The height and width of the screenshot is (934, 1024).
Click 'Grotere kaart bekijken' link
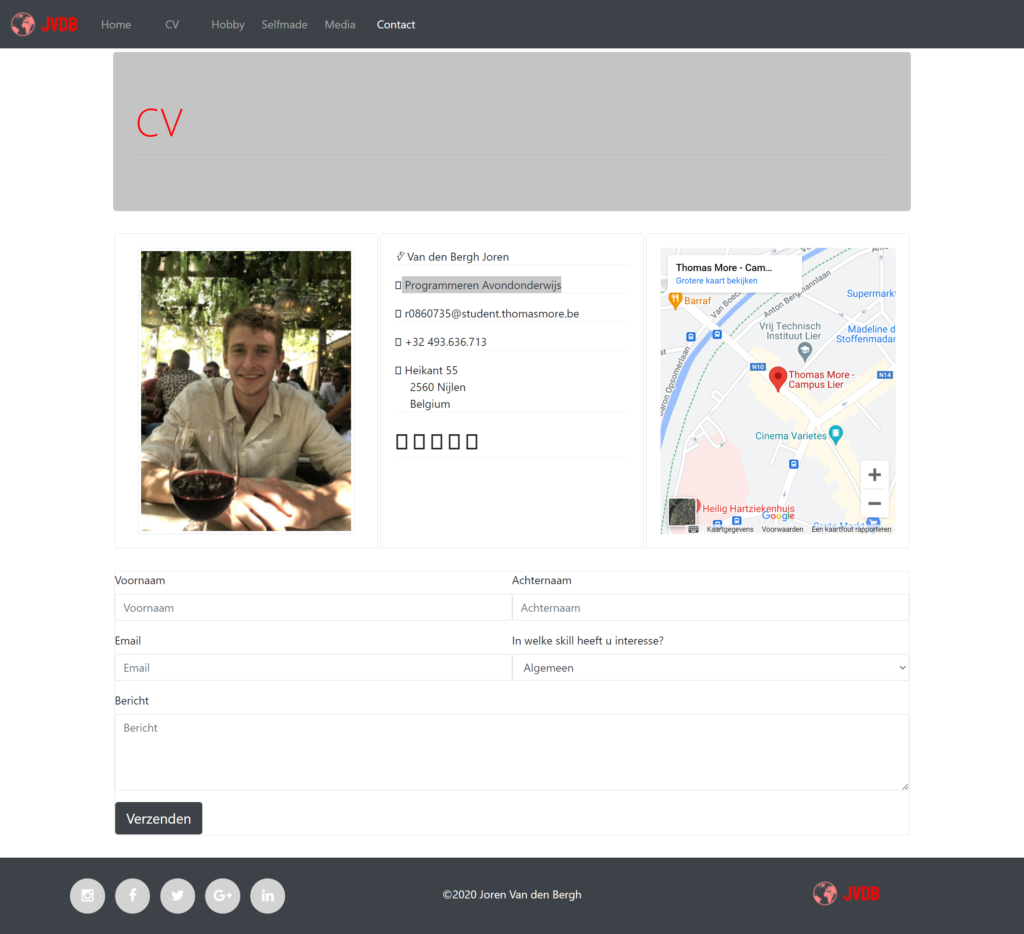[x=716, y=281]
